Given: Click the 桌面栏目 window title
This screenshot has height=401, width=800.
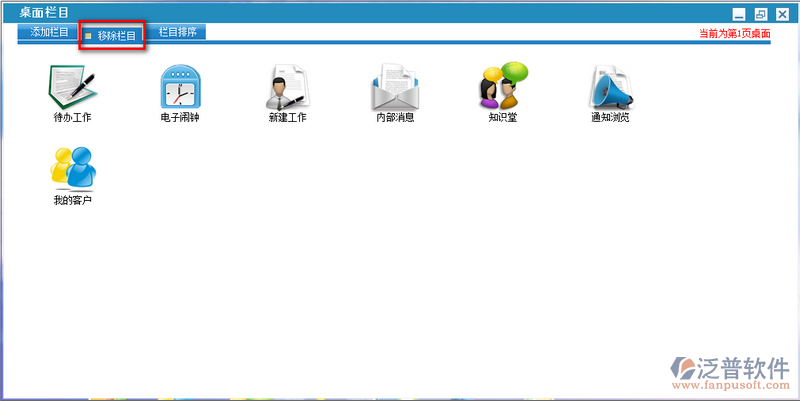Looking at the screenshot, I should tap(44, 13).
